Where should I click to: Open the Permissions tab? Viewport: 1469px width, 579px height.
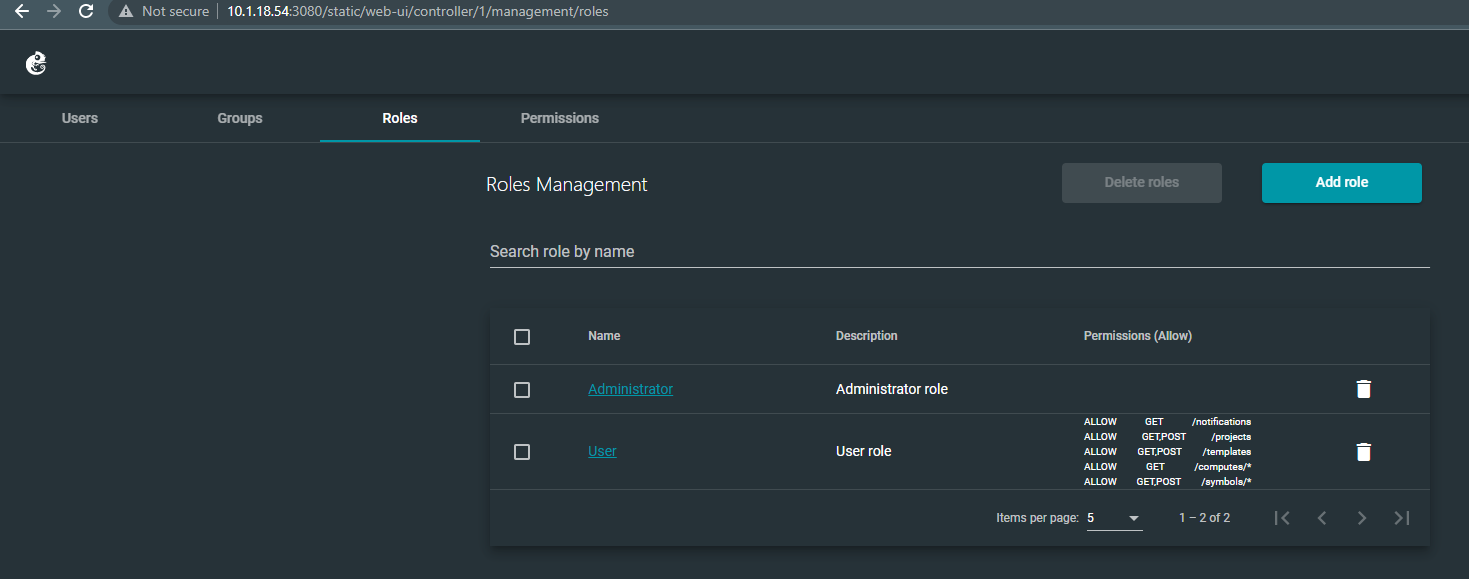pos(559,117)
